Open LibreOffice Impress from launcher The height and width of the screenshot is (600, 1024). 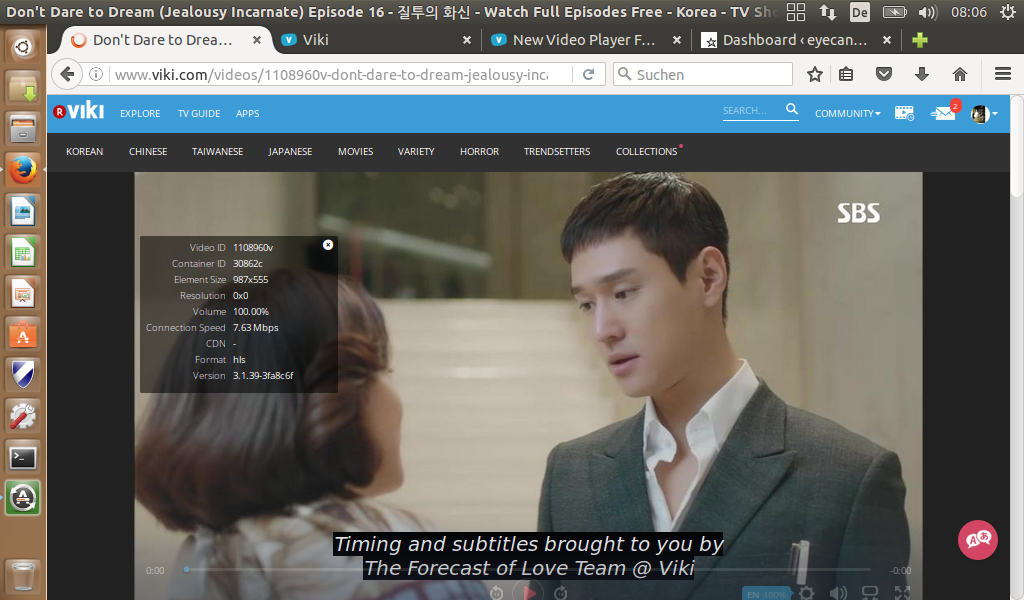coord(23,293)
